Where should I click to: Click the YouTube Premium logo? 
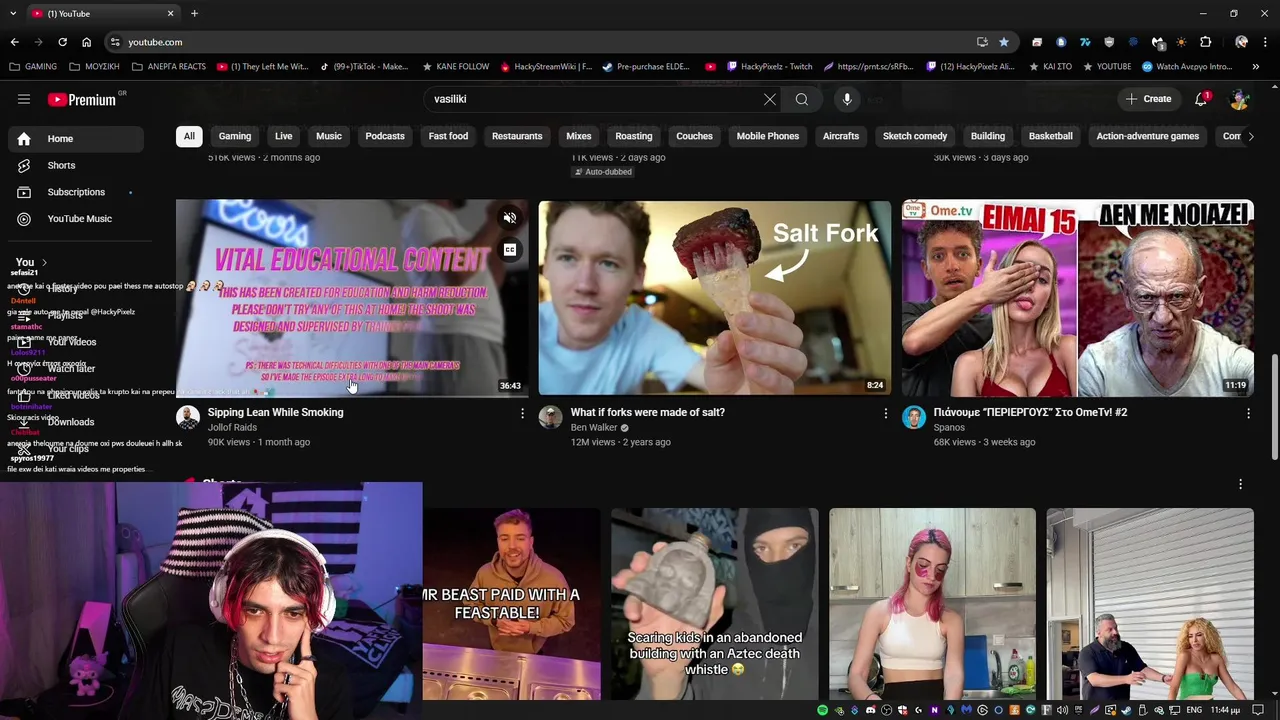pyautogui.click(x=82, y=99)
